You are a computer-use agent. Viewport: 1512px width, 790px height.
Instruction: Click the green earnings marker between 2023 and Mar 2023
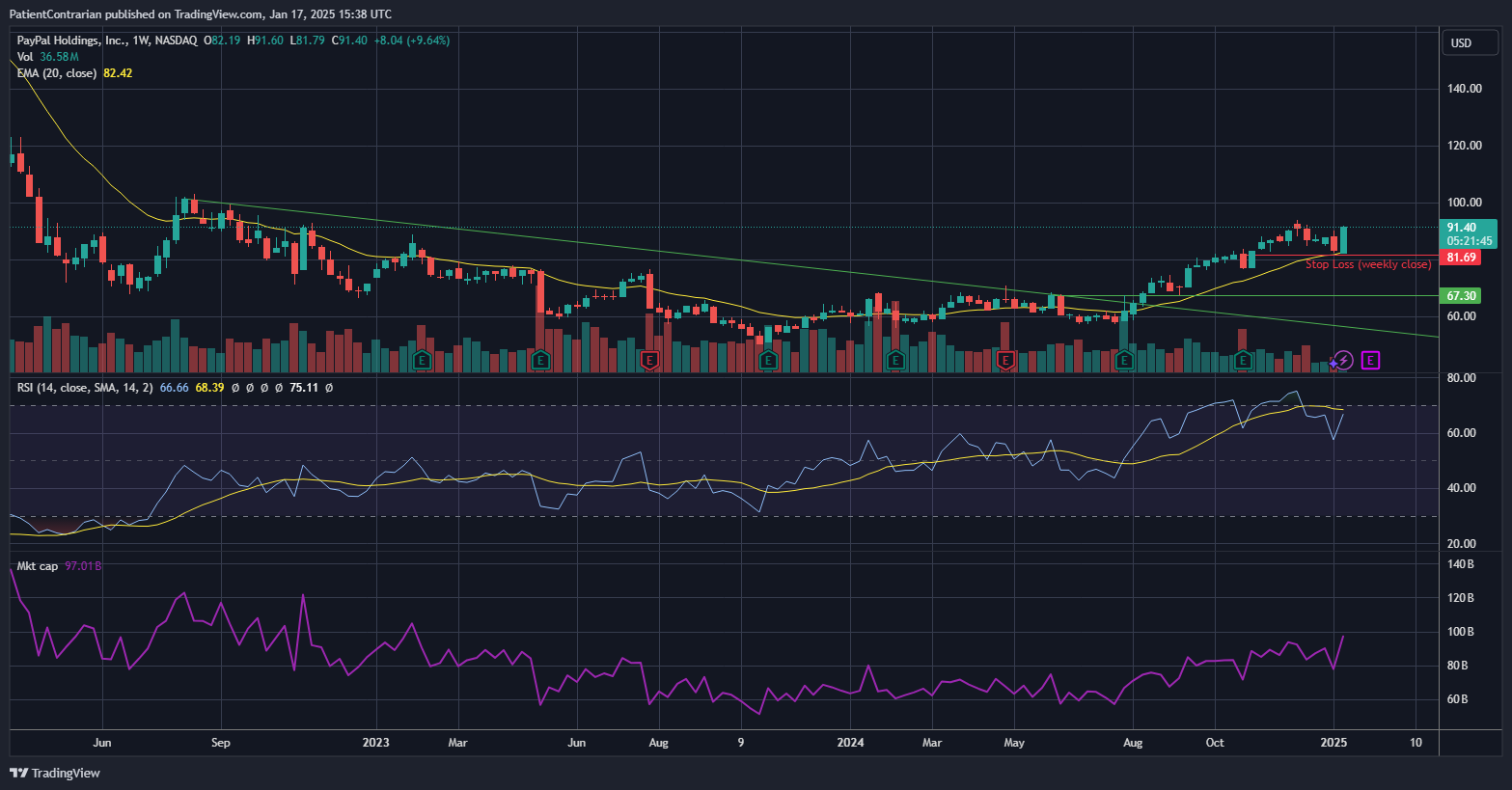click(422, 361)
